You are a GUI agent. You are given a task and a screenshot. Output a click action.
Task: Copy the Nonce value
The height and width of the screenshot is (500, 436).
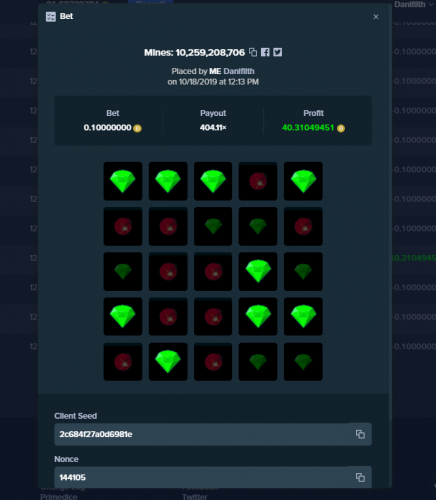click(x=360, y=477)
